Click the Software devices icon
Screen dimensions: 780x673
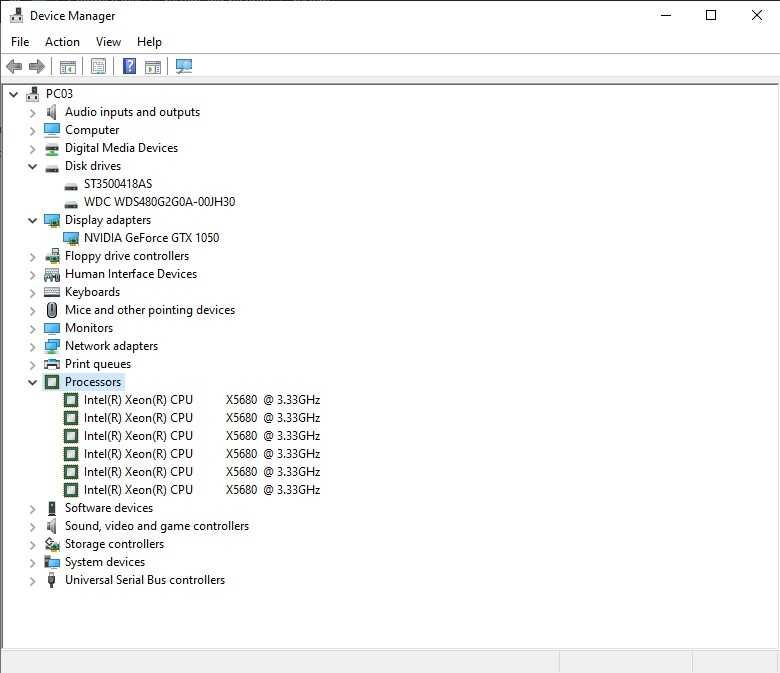52,508
